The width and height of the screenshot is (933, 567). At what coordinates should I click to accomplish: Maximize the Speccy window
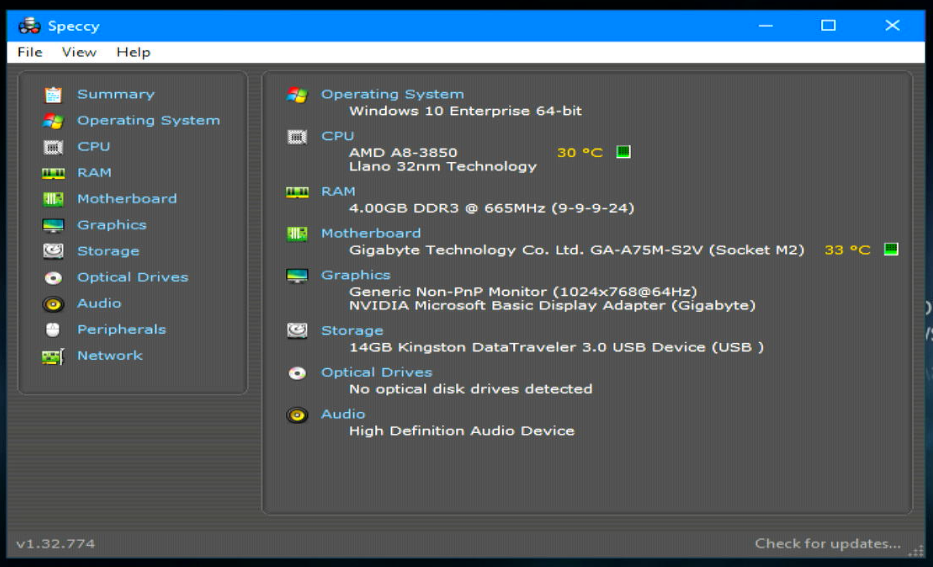(828, 26)
